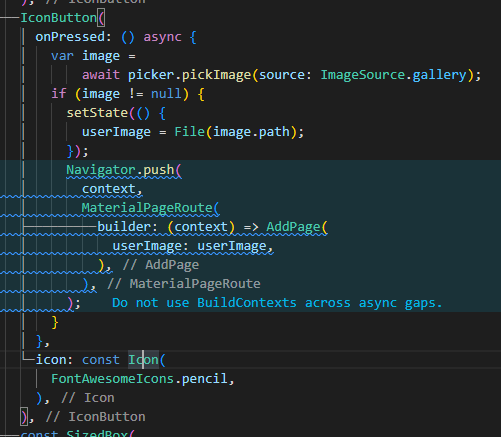Click 'Navigator.push(' underlined warning
Screen dimensions: 501x437
click(124, 170)
